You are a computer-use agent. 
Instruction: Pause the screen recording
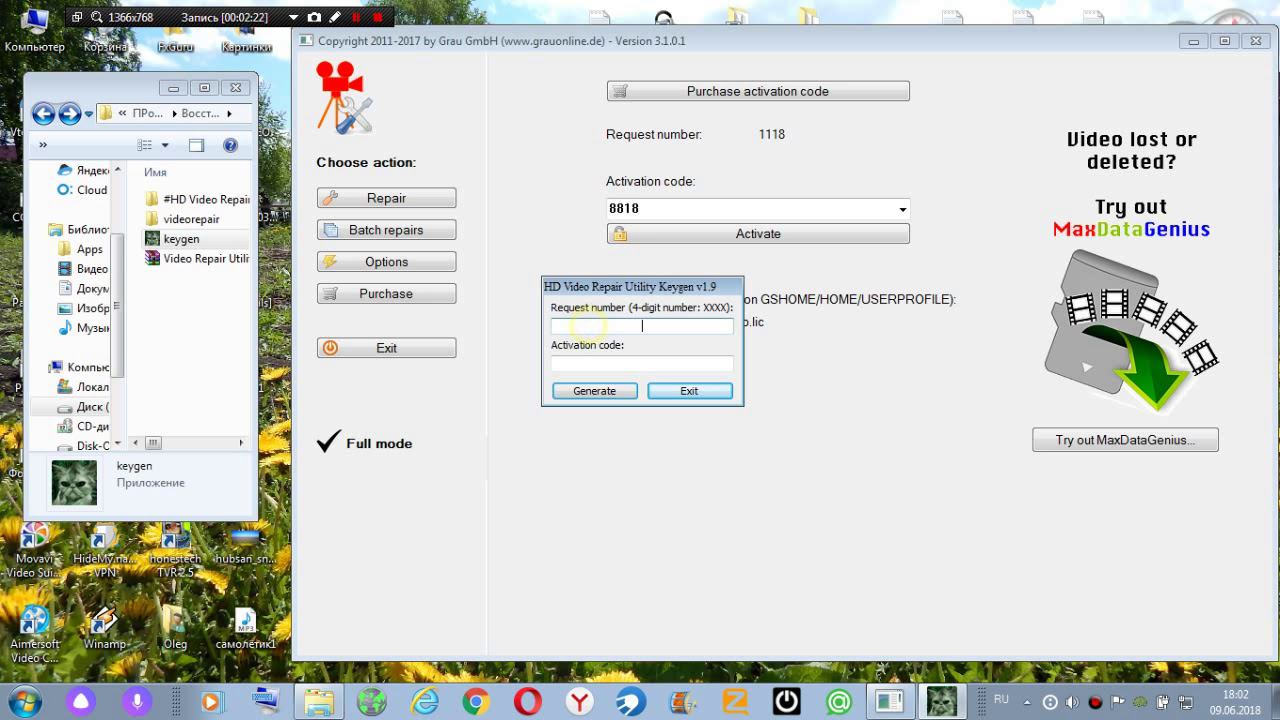pos(357,17)
